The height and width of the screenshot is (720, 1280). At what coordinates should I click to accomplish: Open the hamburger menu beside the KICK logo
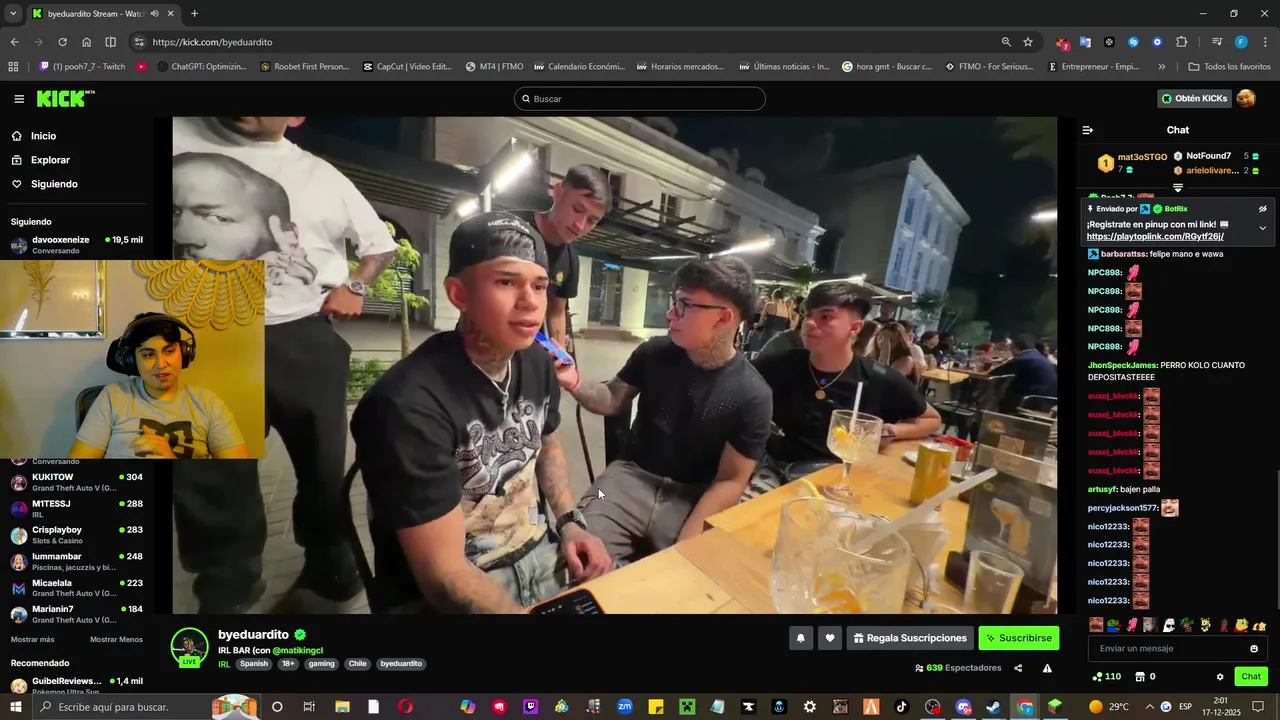coord(19,99)
